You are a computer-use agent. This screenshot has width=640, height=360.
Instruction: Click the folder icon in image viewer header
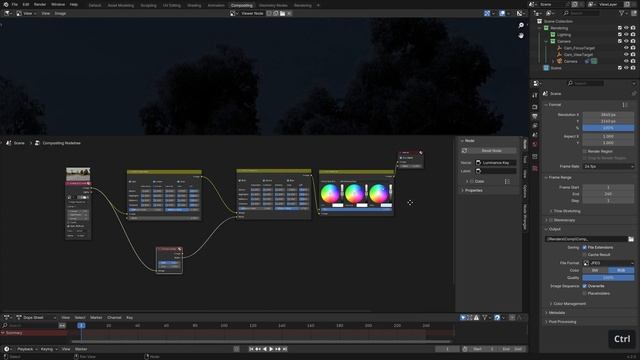tap(282, 13)
